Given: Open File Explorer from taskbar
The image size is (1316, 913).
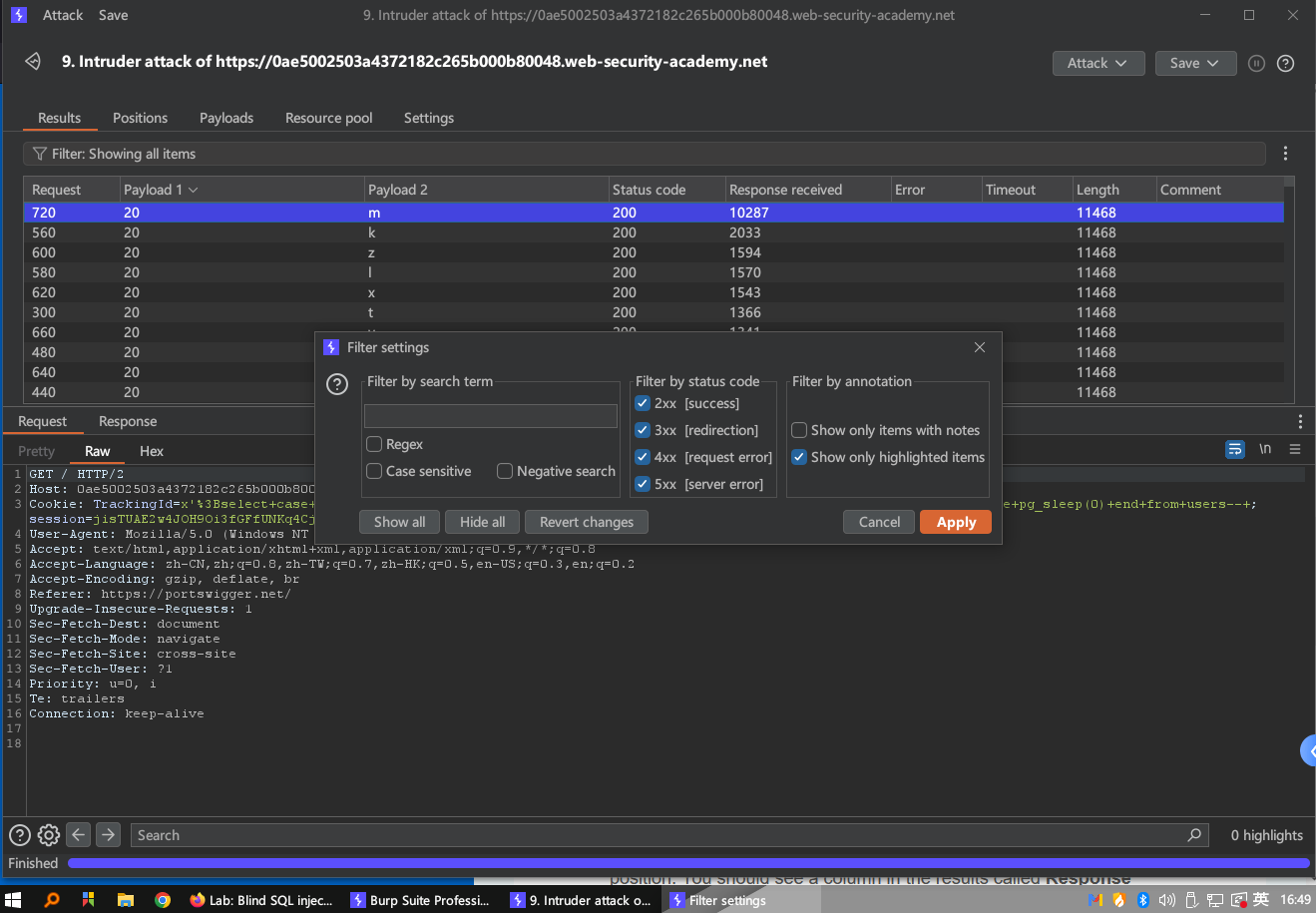Looking at the screenshot, I should pyautogui.click(x=126, y=900).
